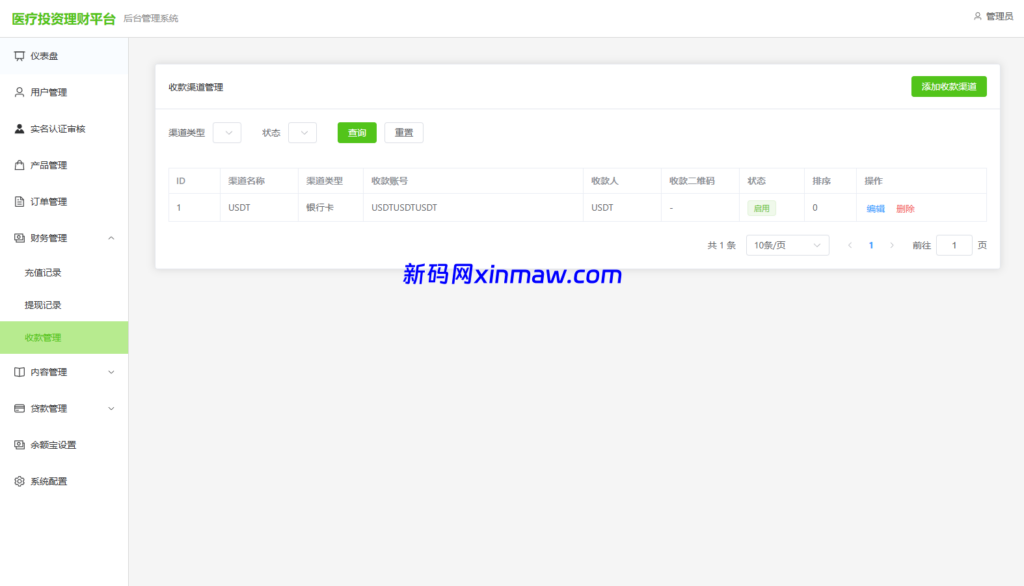Open 仪表盘 in the sidebar

pyautogui.click(x=64, y=56)
